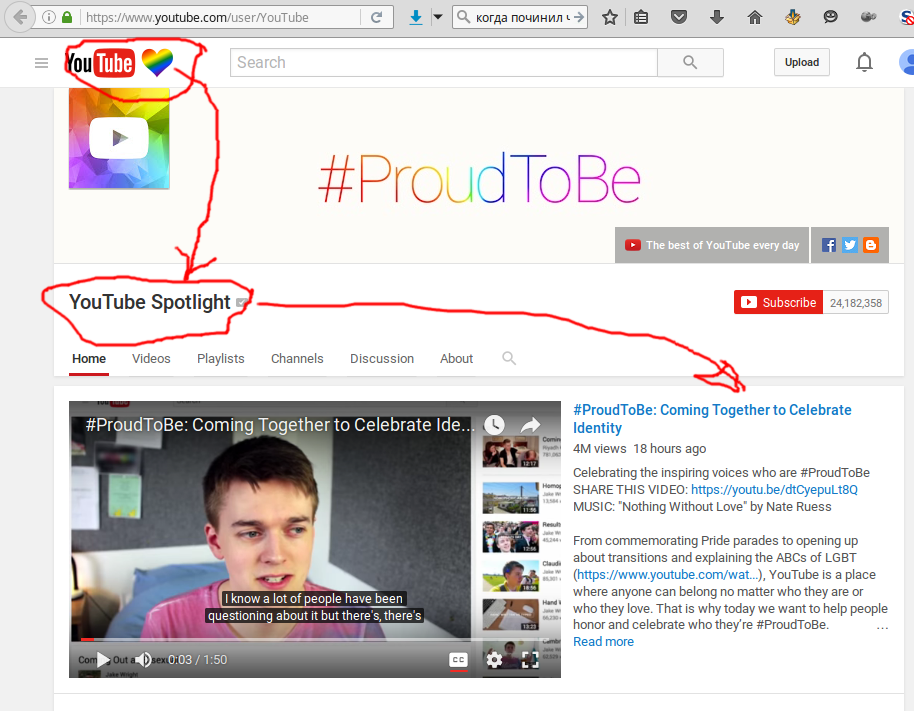Click the YouTube search magnifier button
Image resolution: width=914 pixels, height=711 pixels.
690,62
